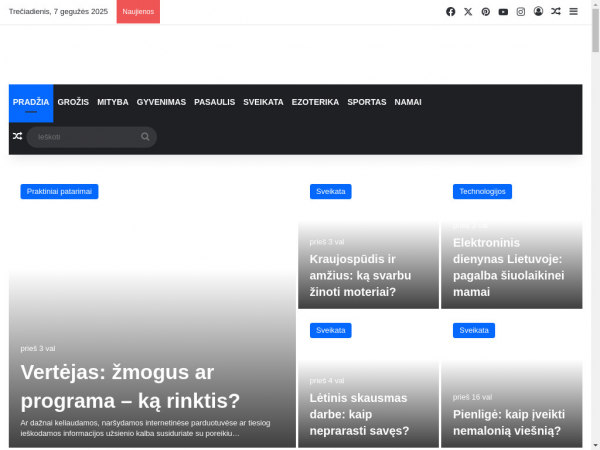Open the X (Twitter) social link
Viewport: 600px width, 450px height.
click(x=468, y=12)
